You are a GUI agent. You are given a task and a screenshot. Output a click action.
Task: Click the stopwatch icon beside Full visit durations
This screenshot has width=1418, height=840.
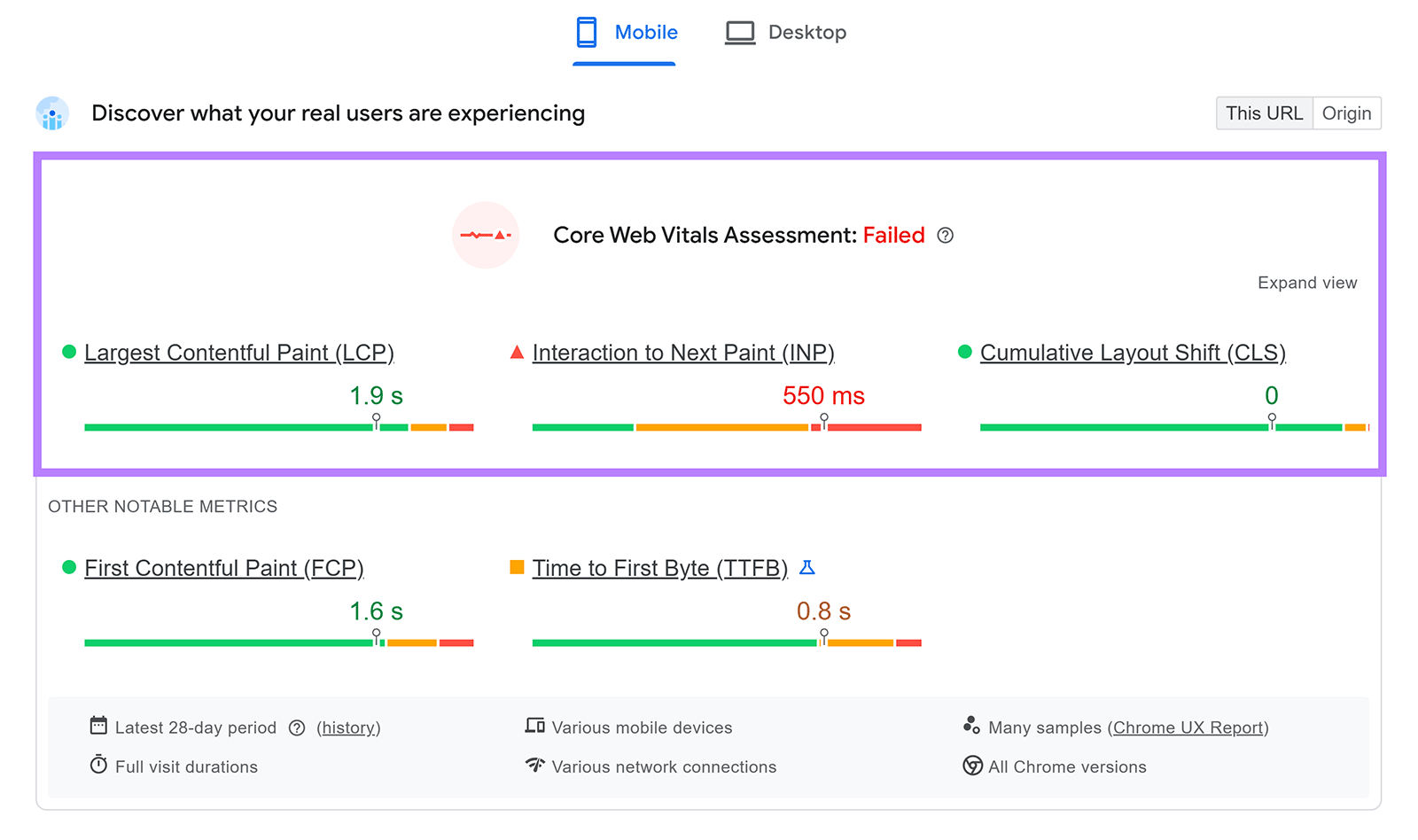[x=97, y=766]
